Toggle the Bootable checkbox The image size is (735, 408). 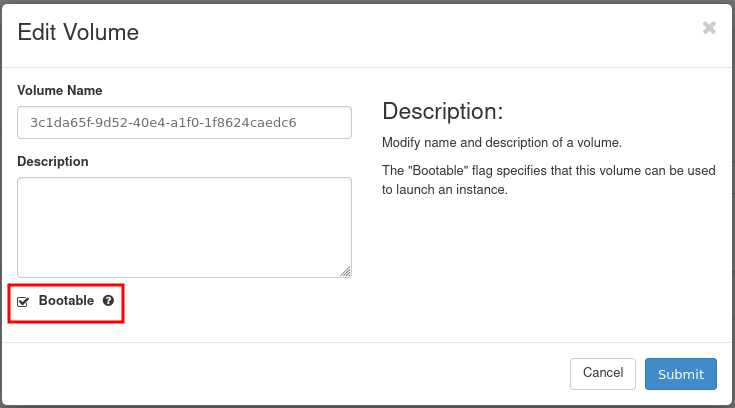click(x=23, y=302)
